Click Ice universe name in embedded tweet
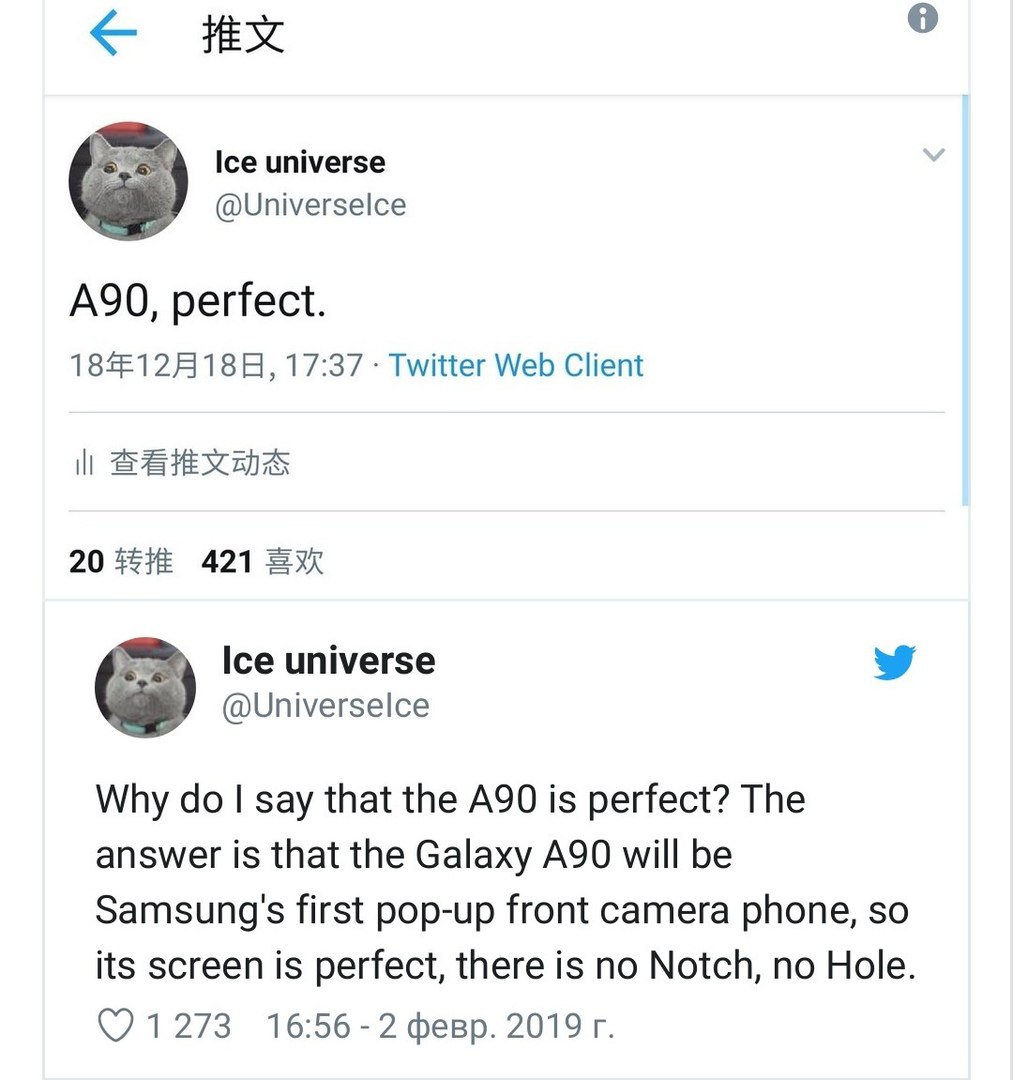Viewport: 1013px width, 1080px height. pyautogui.click(x=328, y=660)
